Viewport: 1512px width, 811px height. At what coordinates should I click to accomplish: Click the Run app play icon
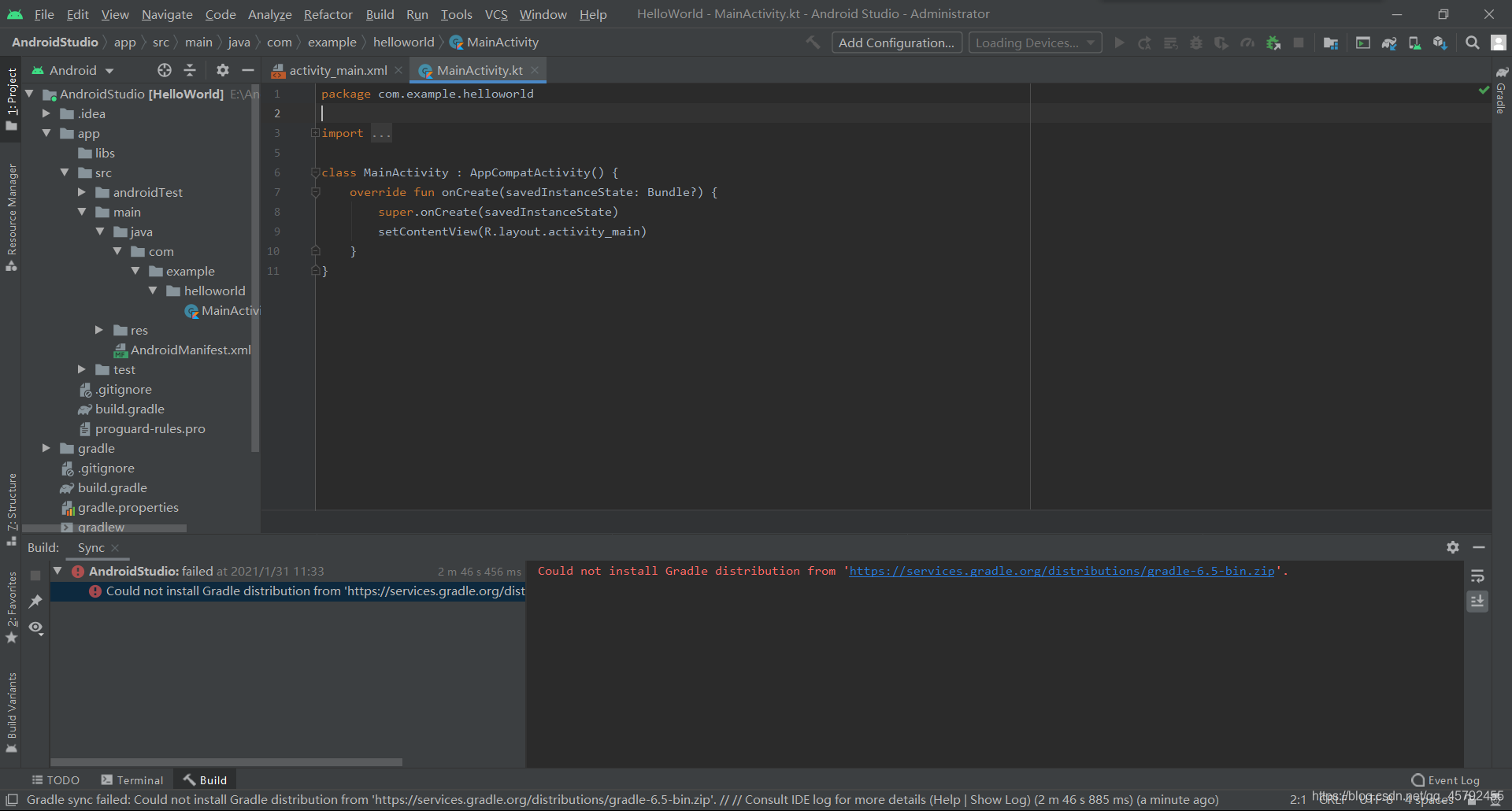1119,43
